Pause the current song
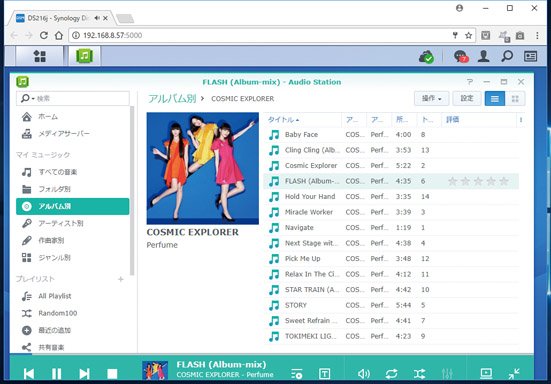The image size is (551, 384). click(56, 373)
